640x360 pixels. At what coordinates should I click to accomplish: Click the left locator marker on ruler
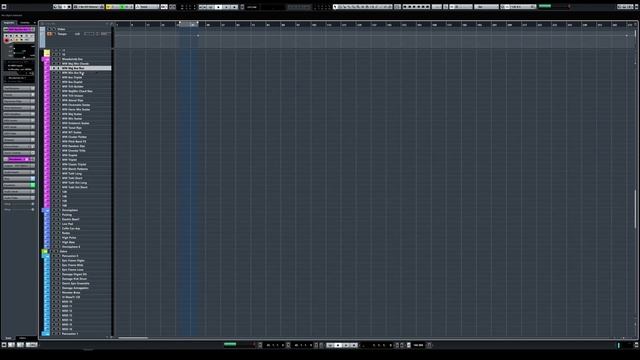pyautogui.click(x=180, y=22)
